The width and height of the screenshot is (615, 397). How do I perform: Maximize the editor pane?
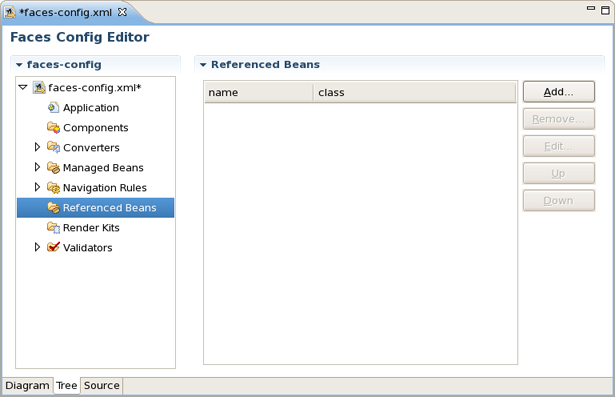(x=606, y=10)
